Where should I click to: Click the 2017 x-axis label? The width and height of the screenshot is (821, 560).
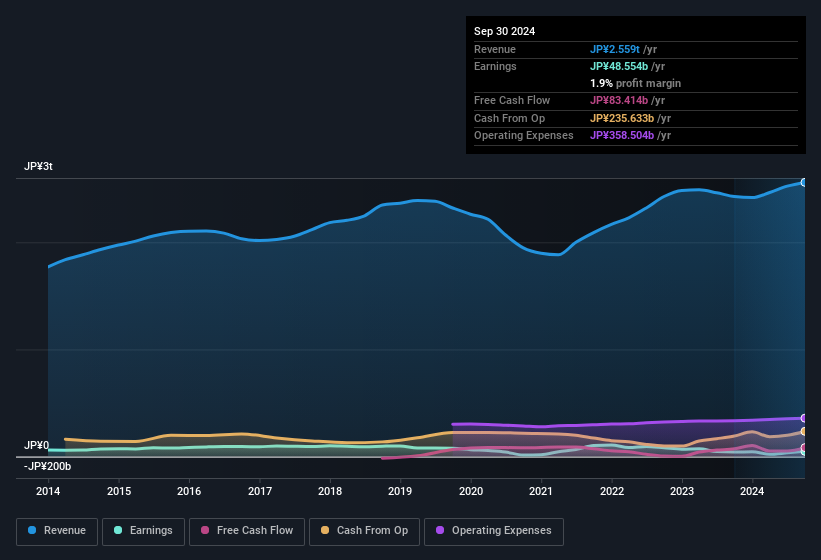point(260,491)
